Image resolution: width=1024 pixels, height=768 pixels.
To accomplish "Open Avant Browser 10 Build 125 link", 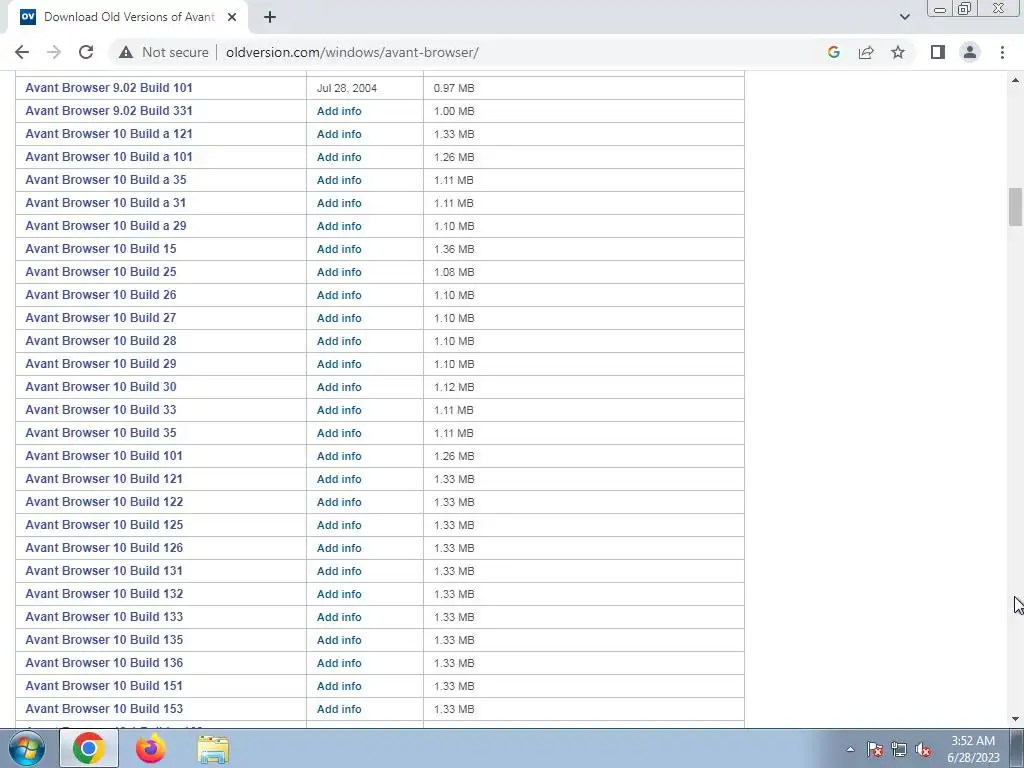I will pos(104,524).
